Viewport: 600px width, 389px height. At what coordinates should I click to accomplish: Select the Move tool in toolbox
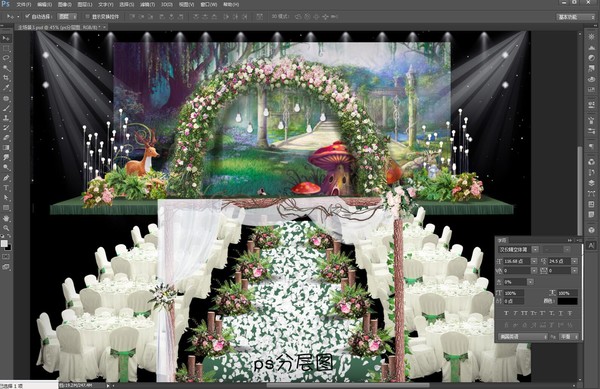point(6,38)
